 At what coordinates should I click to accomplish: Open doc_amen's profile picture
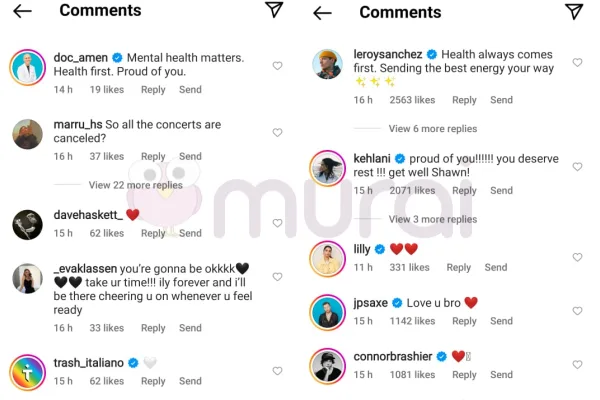(x=27, y=67)
